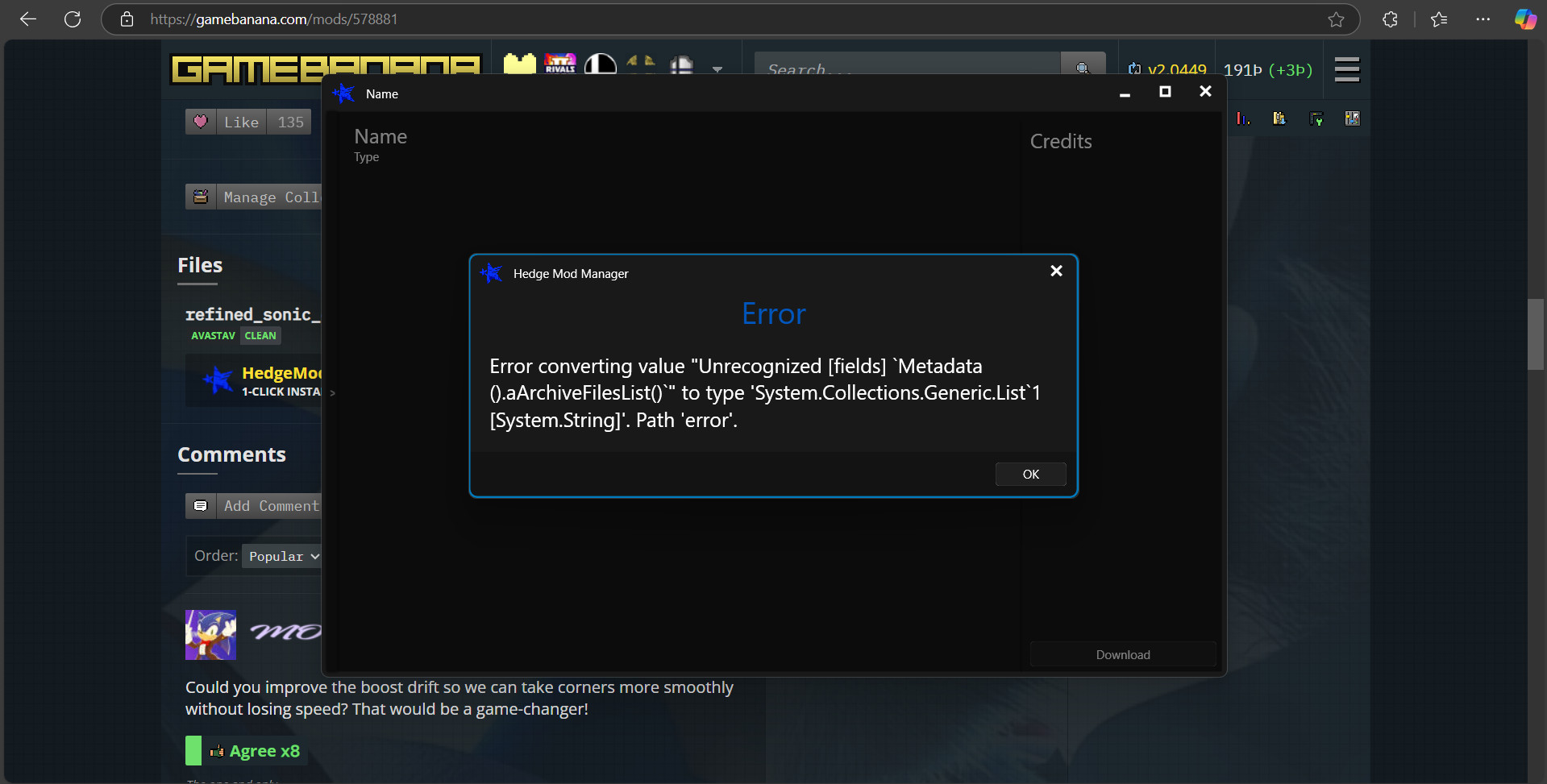1547x784 pixels.
Task: Open the mod settings sliders icon
Action: [x=1353, y=118]
